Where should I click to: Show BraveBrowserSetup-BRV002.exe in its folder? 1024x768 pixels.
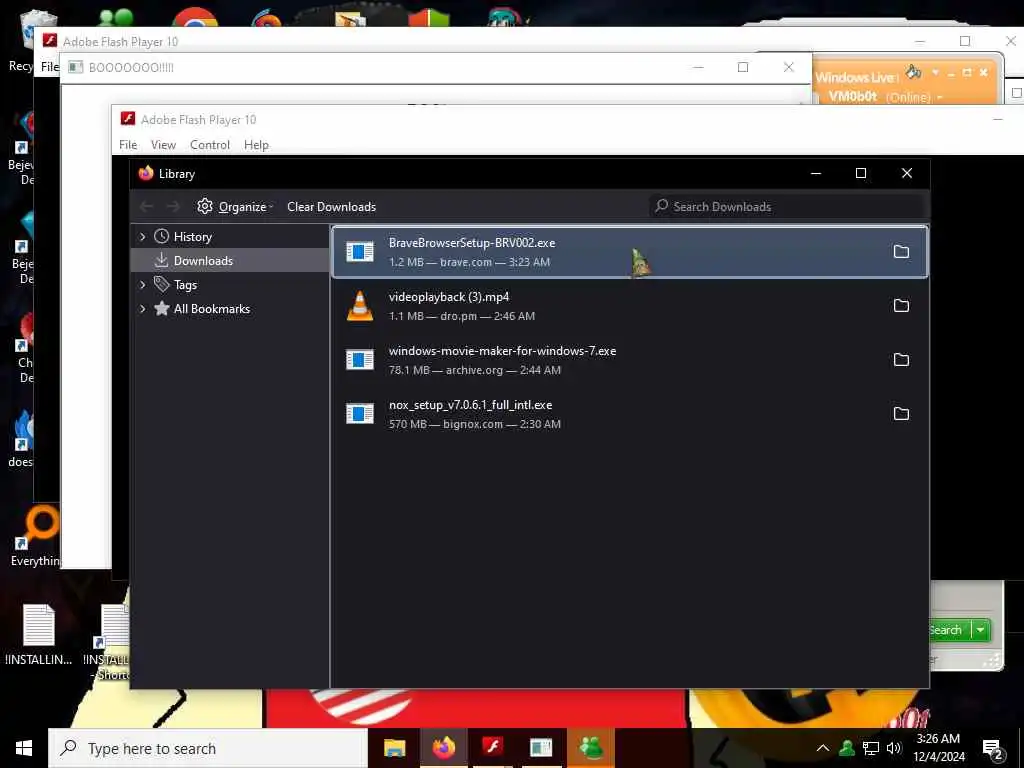coord(901,251)
